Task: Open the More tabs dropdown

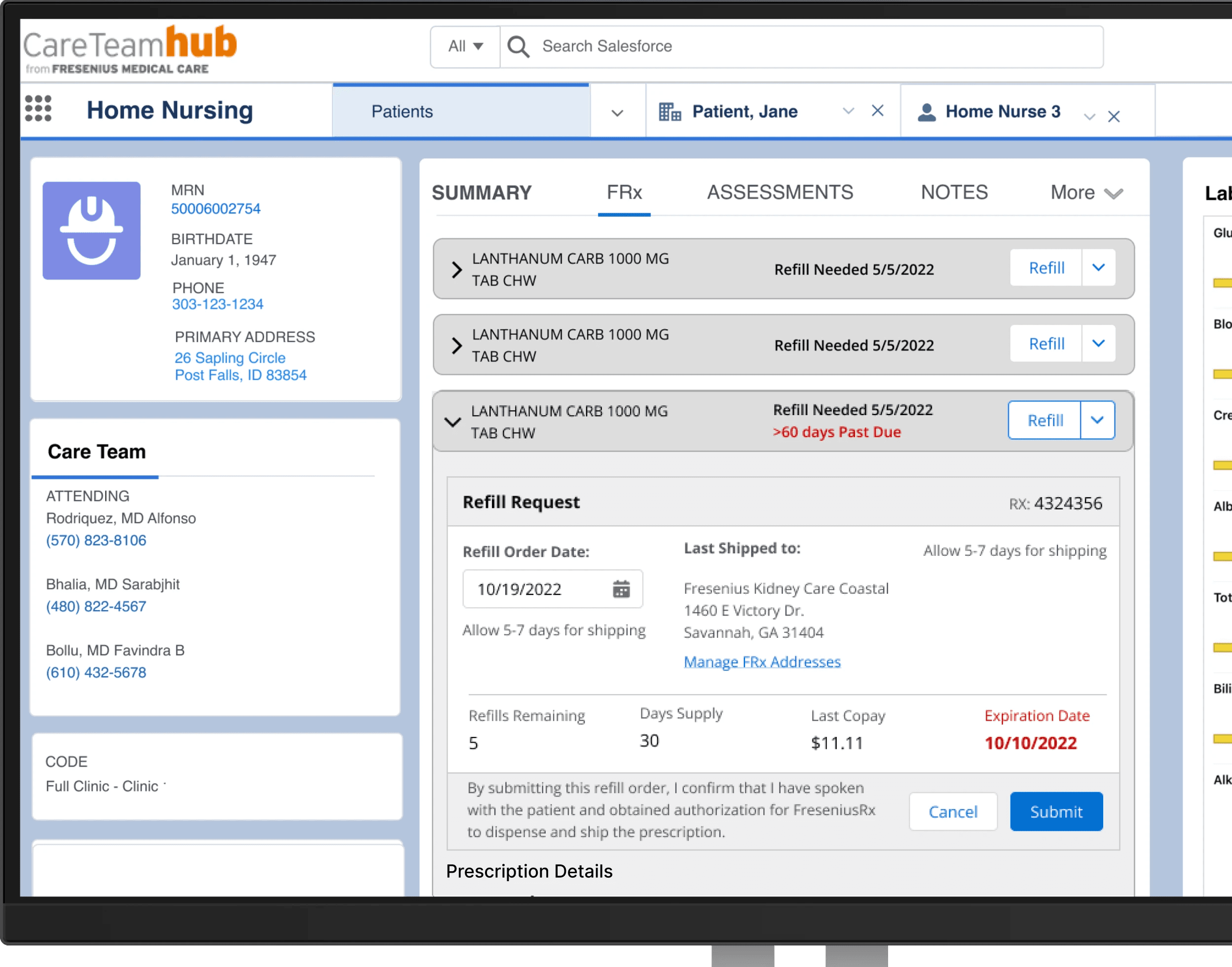Action: [x=1086, y=193]
